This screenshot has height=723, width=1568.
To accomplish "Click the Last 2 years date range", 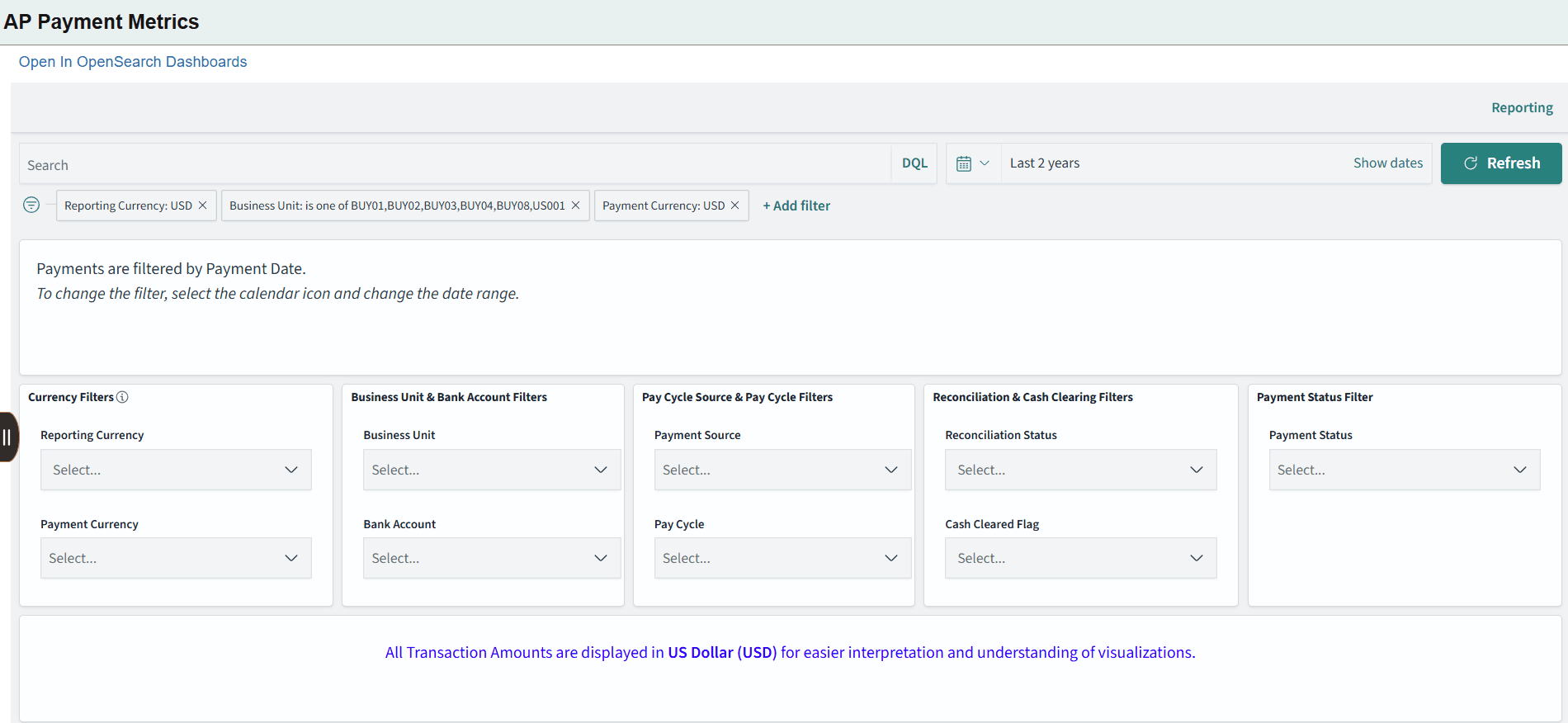I will (x=1045, y=163).
